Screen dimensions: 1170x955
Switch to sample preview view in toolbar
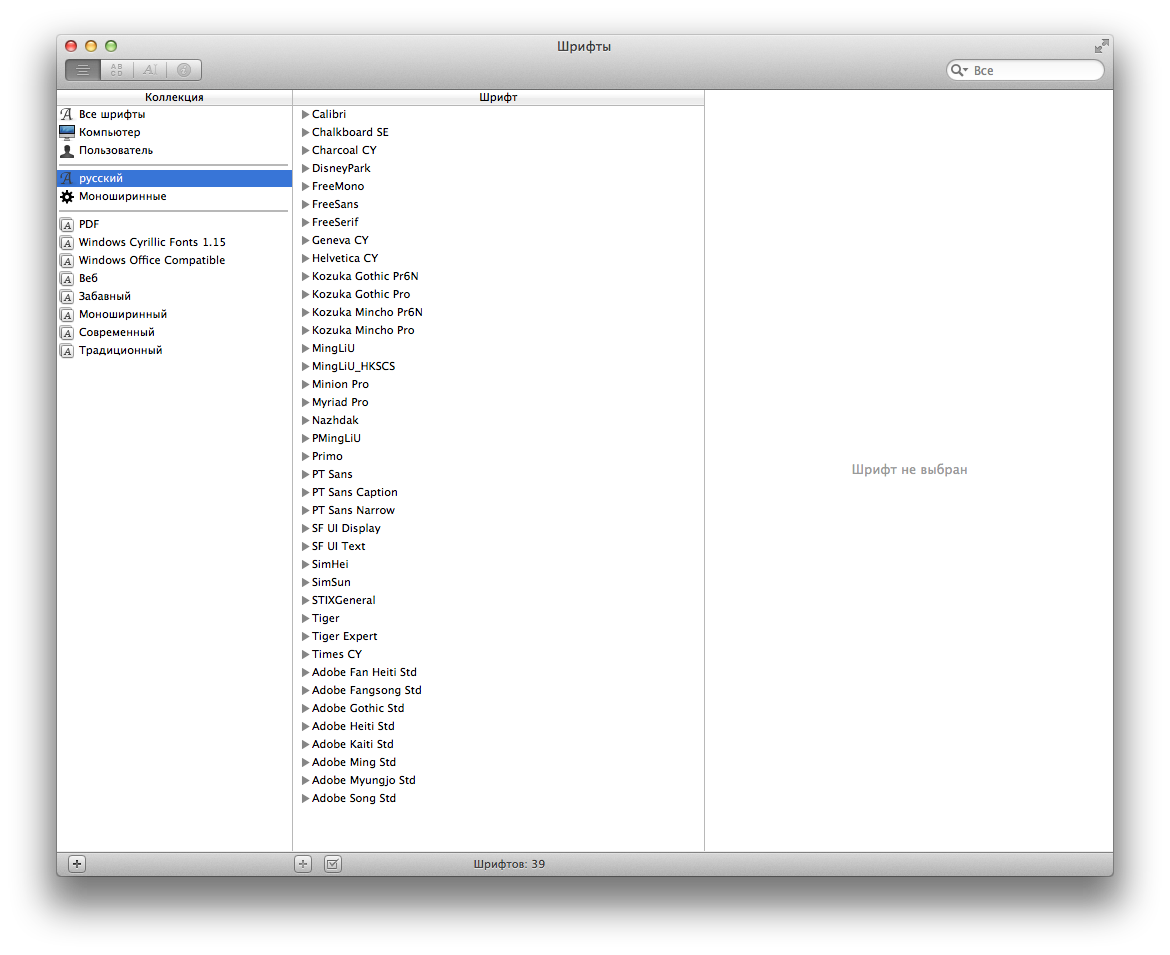click(x=83, y=70)
